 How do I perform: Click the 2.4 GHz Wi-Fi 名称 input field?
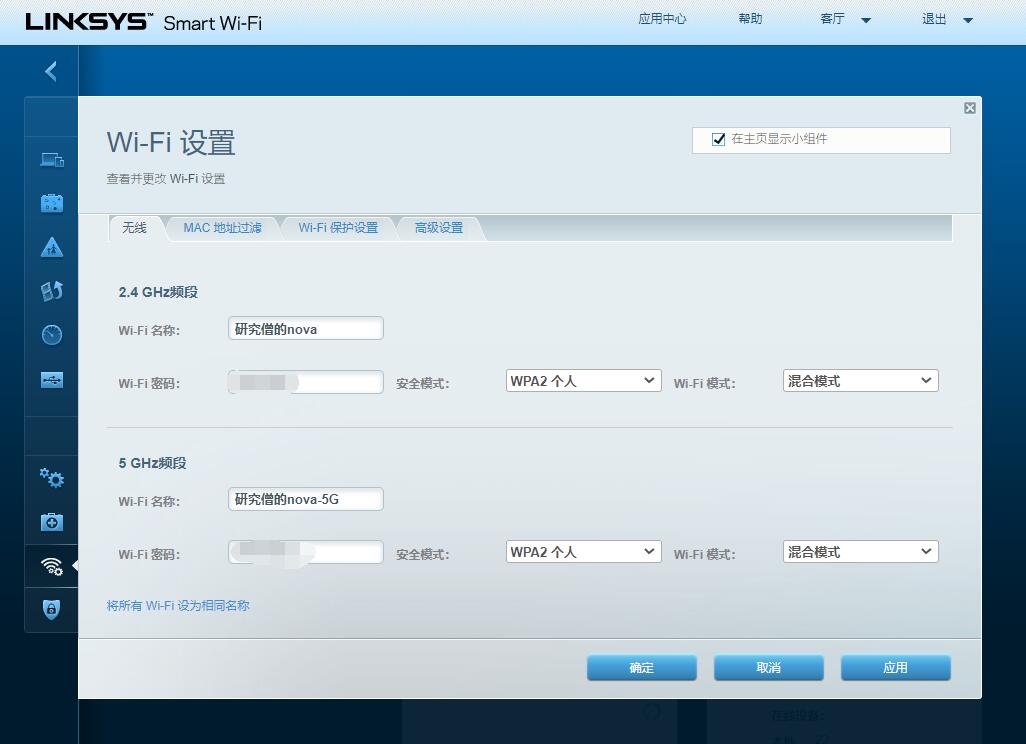tap(305, 328)
